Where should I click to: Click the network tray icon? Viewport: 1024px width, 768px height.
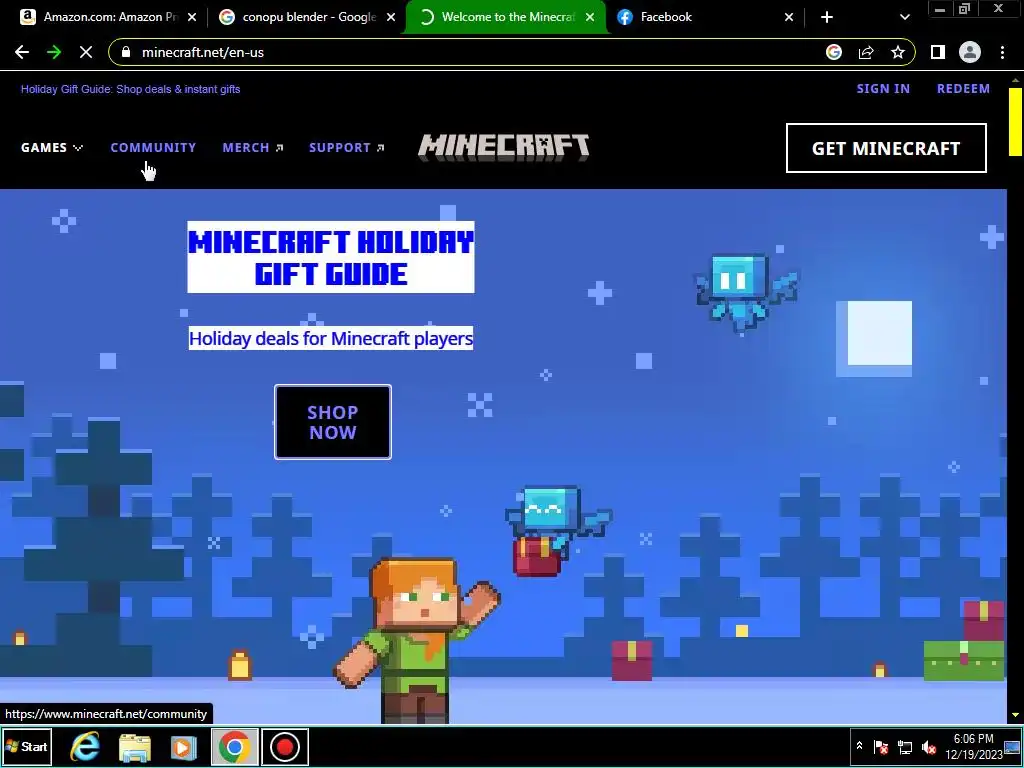(x=905, y=747)
